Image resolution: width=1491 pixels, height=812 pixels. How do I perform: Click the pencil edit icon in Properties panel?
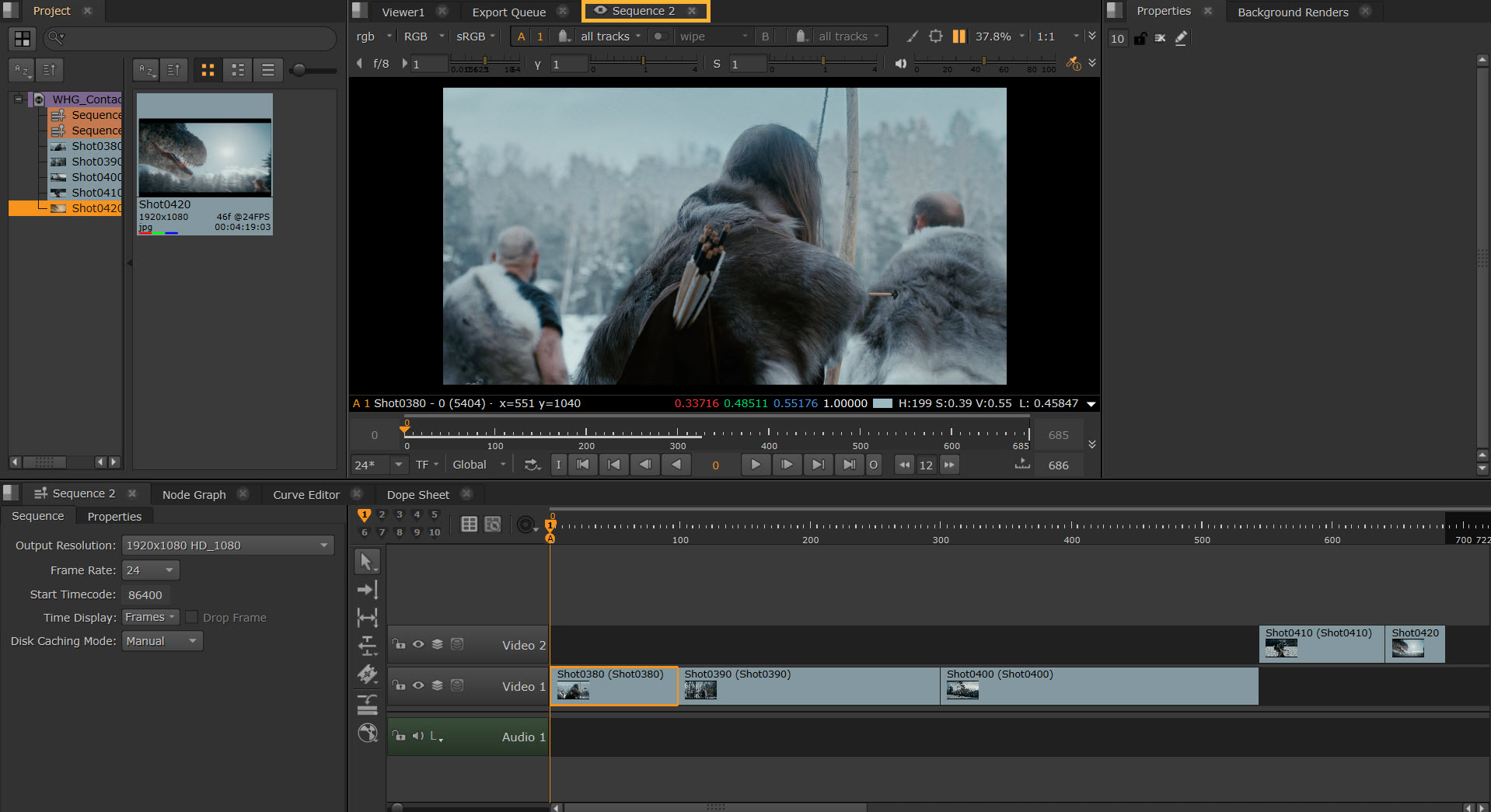point(1181,38)
